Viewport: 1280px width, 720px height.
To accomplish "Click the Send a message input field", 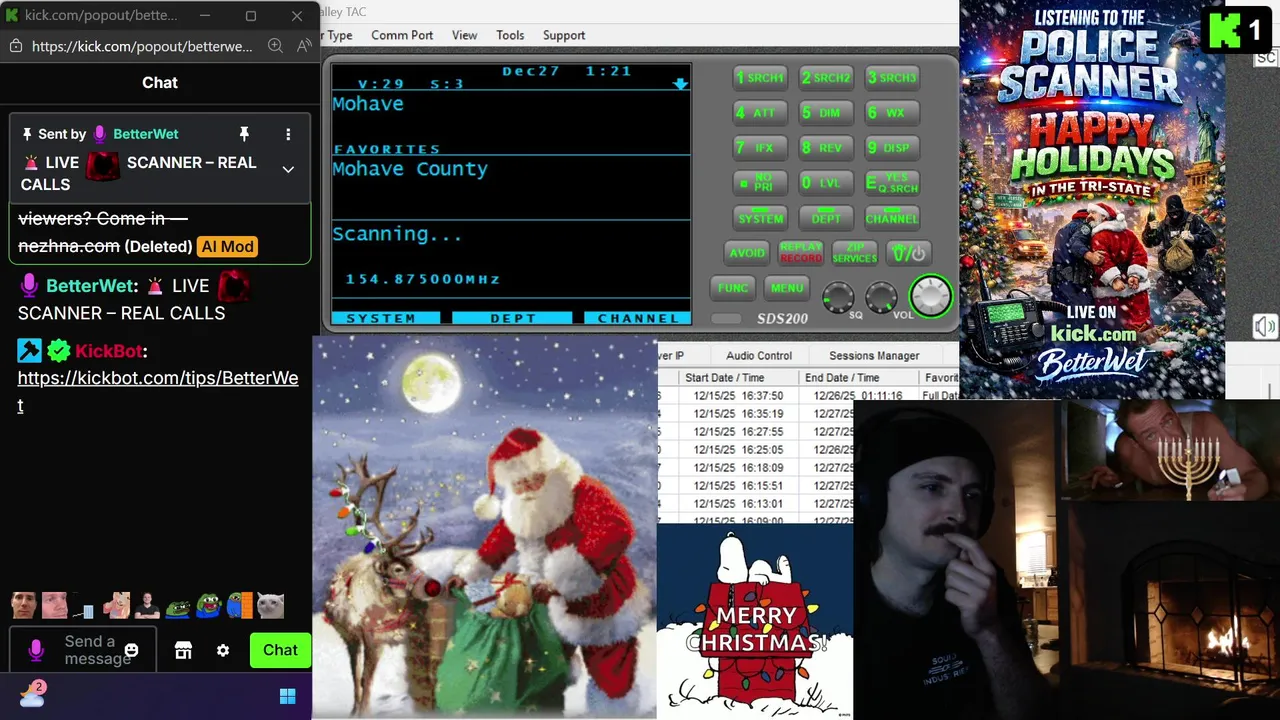I will [x=82, y=650].
